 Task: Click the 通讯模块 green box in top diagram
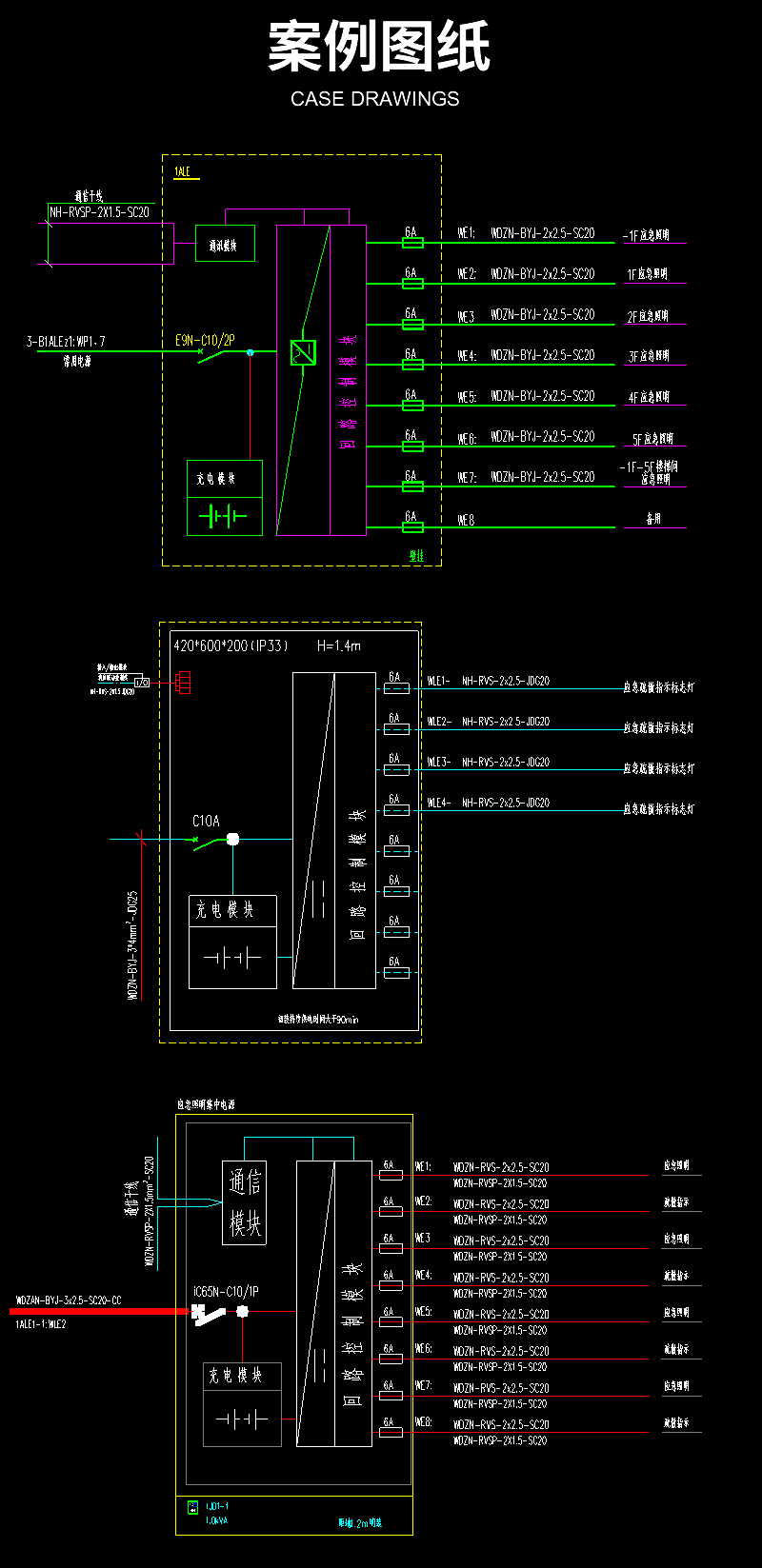225,244
